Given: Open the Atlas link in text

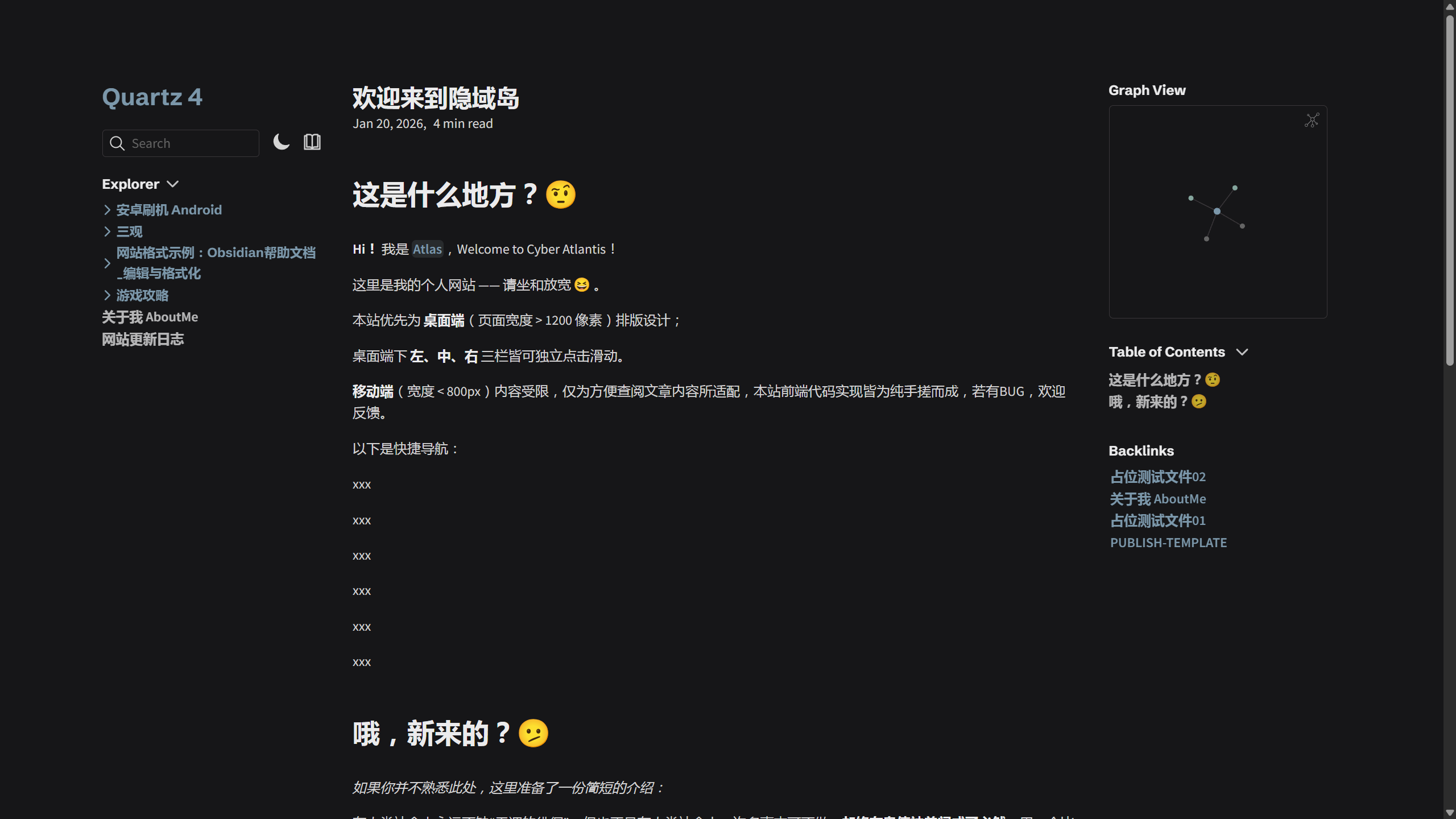Looking at the screenshot, I should tap(427, 249).
